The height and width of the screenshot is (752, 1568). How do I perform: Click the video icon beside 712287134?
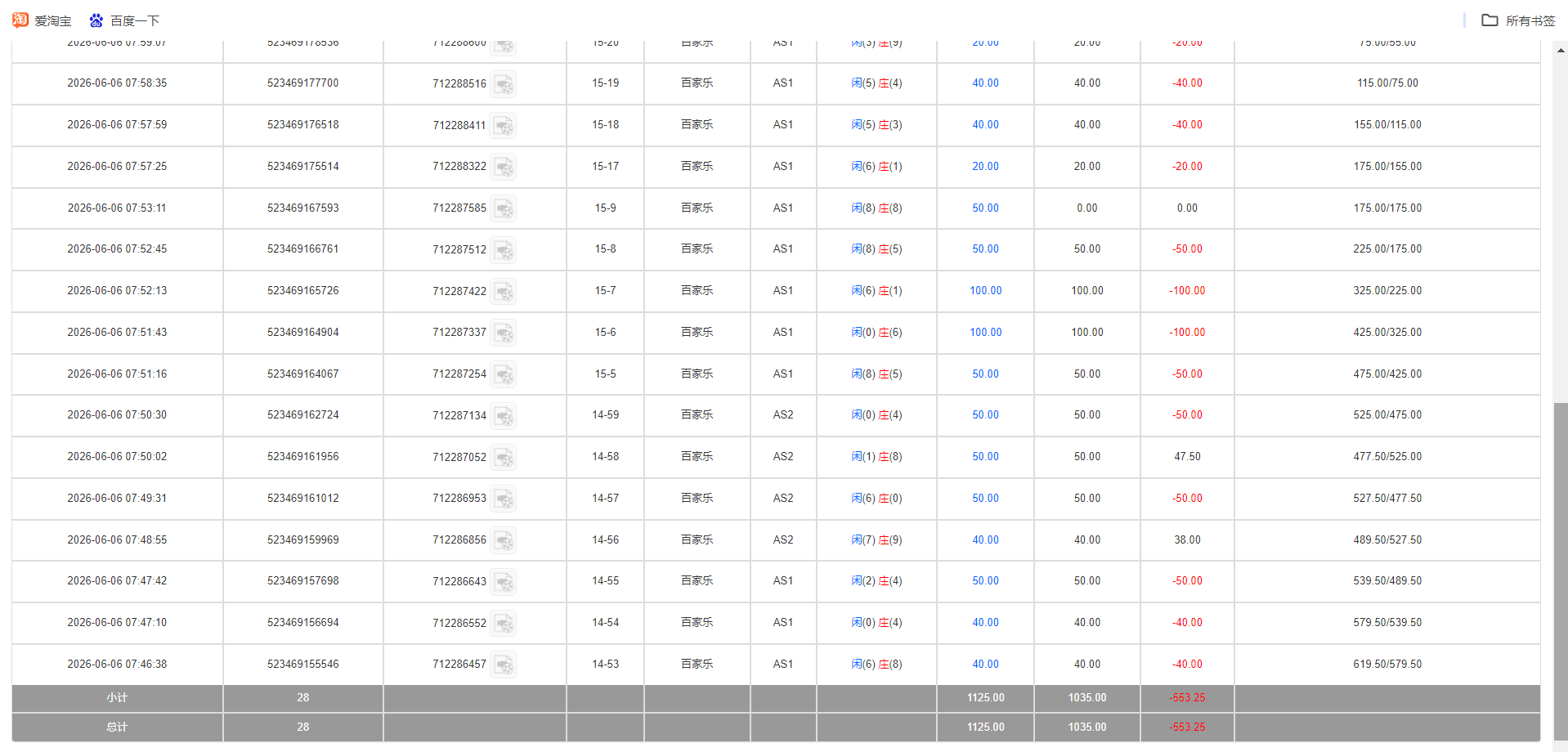pyautogui.click(x=504, y=416)
